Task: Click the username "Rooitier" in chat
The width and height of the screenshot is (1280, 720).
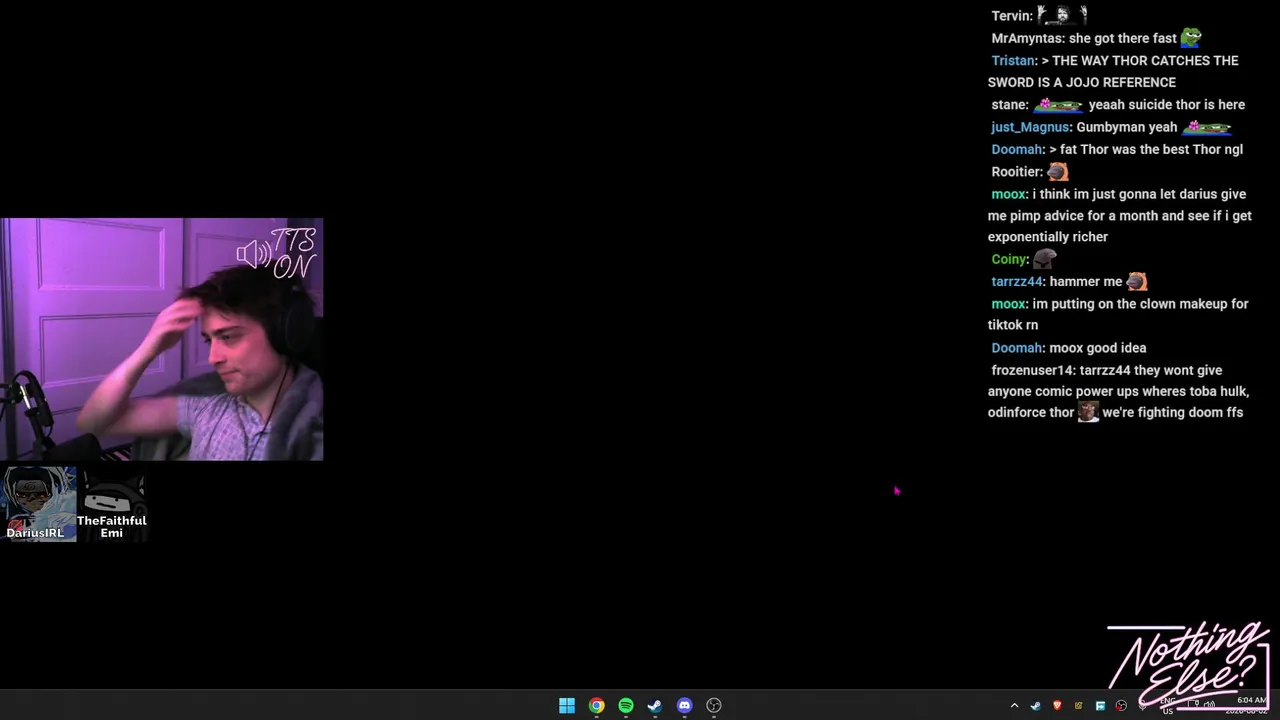Action: (1015, 171)
